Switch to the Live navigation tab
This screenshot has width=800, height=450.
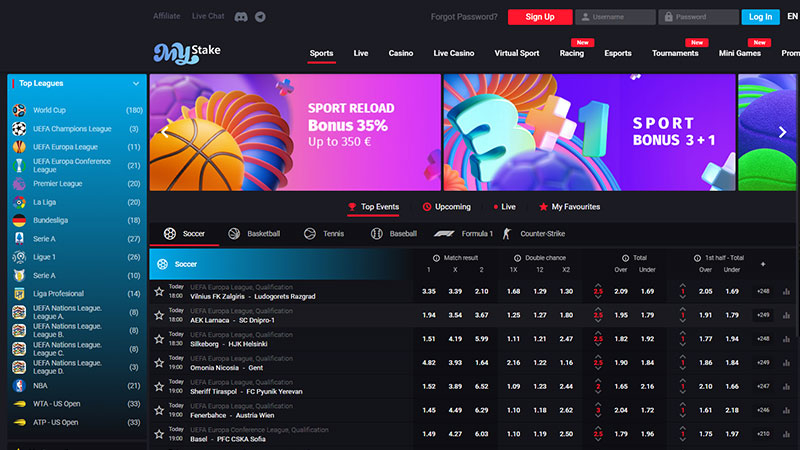pyautogui.click(x=361, y=53)
